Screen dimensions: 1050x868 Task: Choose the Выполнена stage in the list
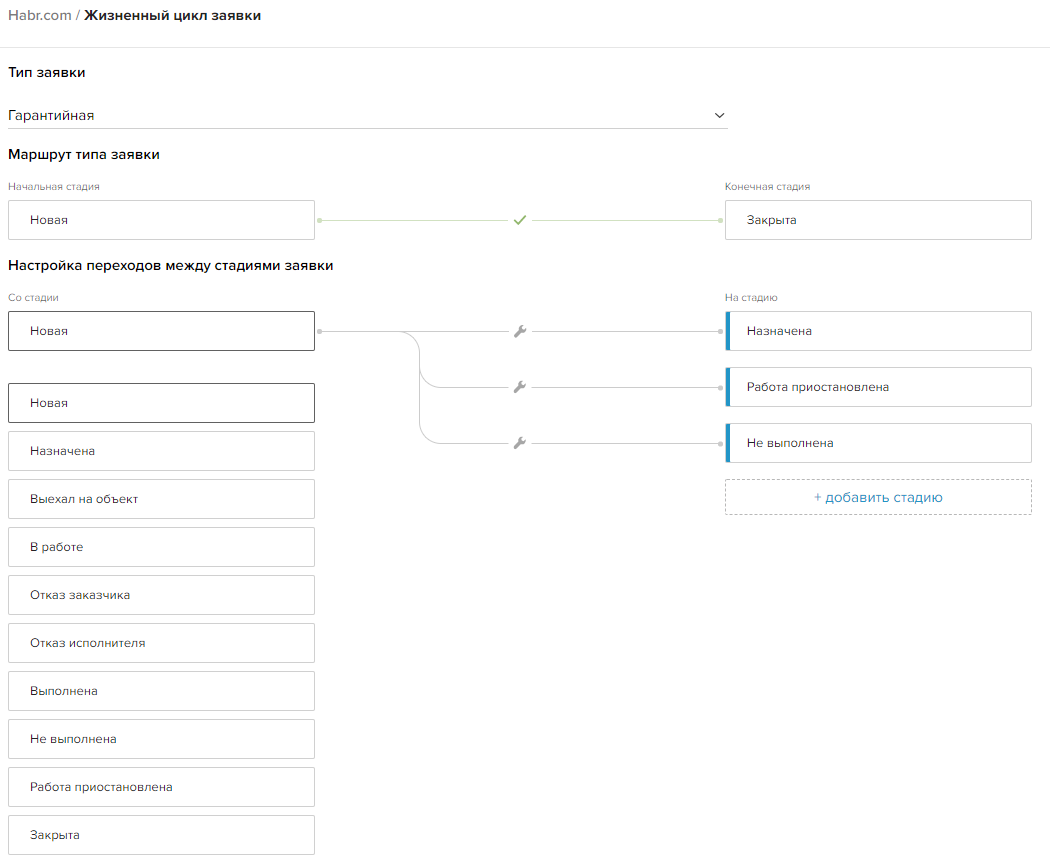click(x=161, y=691)
